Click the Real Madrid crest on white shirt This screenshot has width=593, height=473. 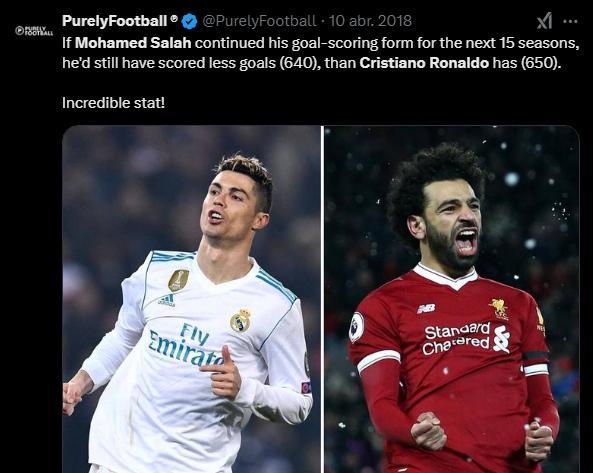tap(241, 321)
